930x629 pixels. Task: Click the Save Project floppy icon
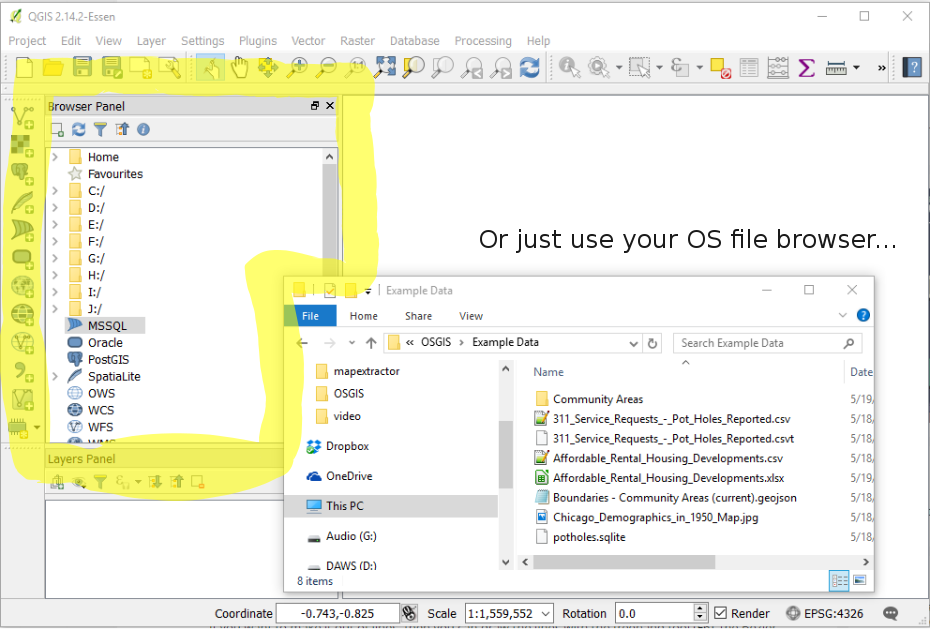(x=82, y=67)
